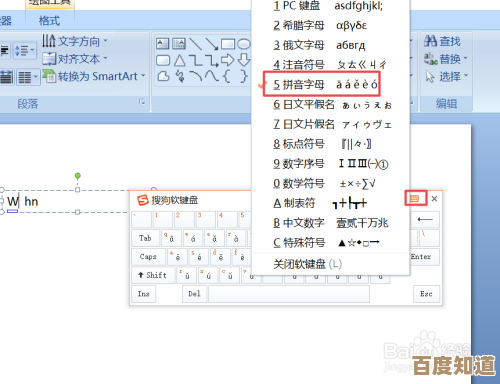Screen dimensions: 500x384
Task: Choose 3 俄文字母 layout
Action: click(330, 45)
